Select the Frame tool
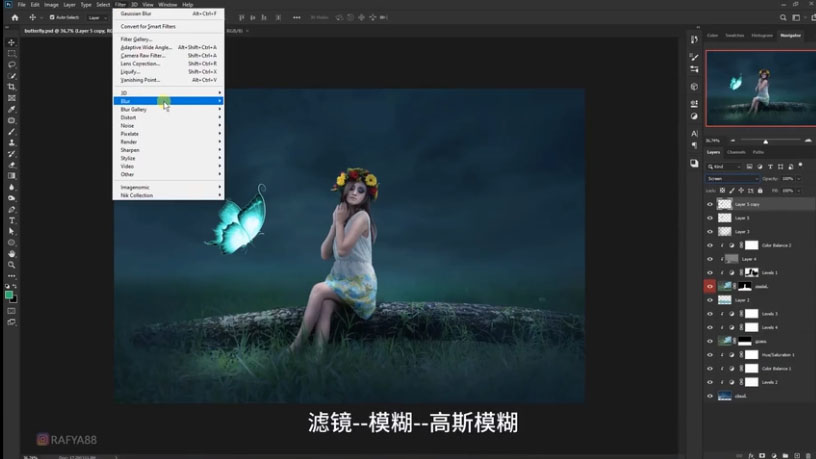Image resolution: width=816 pixels, height=459 pixels. click(11, 98)
